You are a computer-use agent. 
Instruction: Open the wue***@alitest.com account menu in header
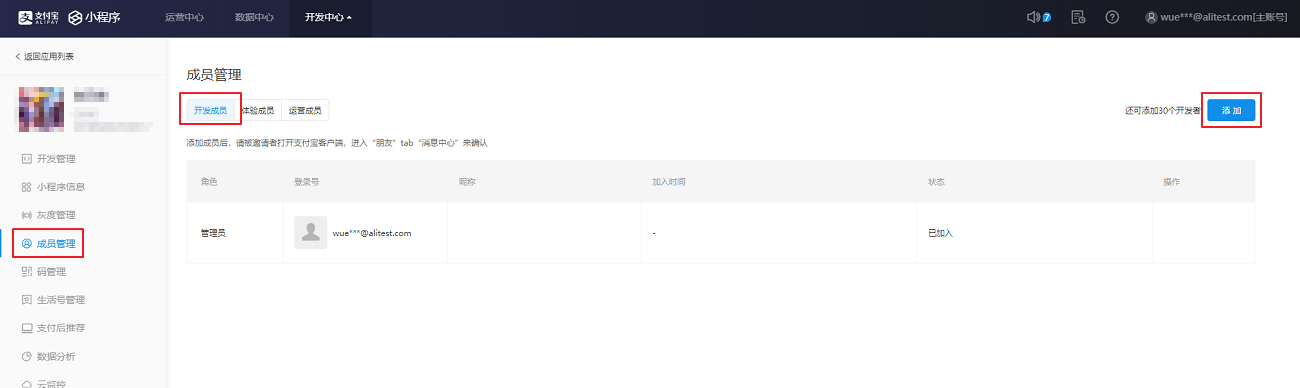[1216, 18]
